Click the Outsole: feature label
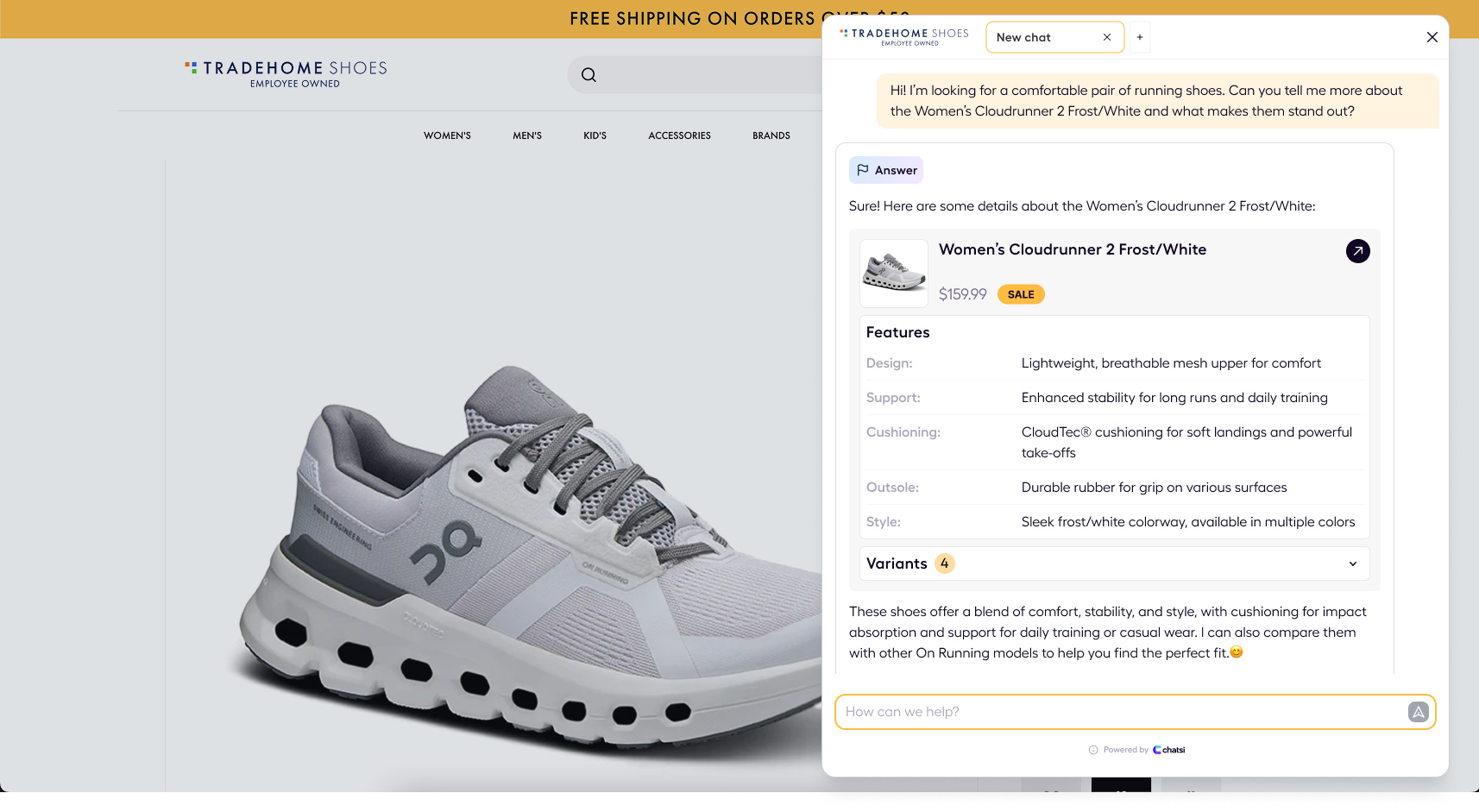Screen dimensions: 1479x812 pyautogui.click(x=892, y=488)
